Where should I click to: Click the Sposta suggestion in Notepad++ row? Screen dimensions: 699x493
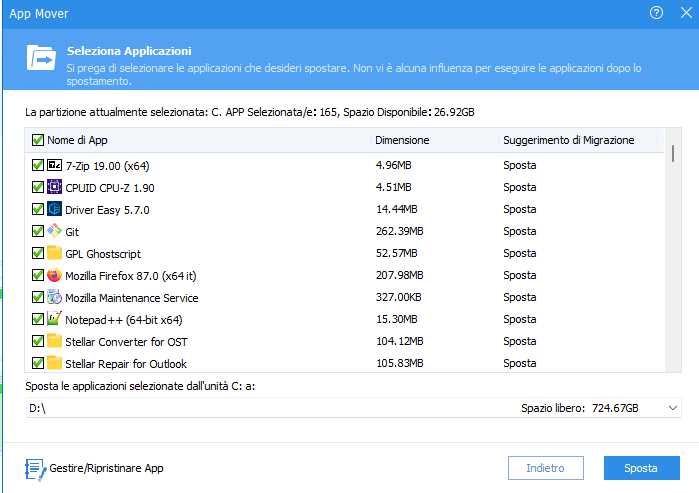tap(519, 320)
